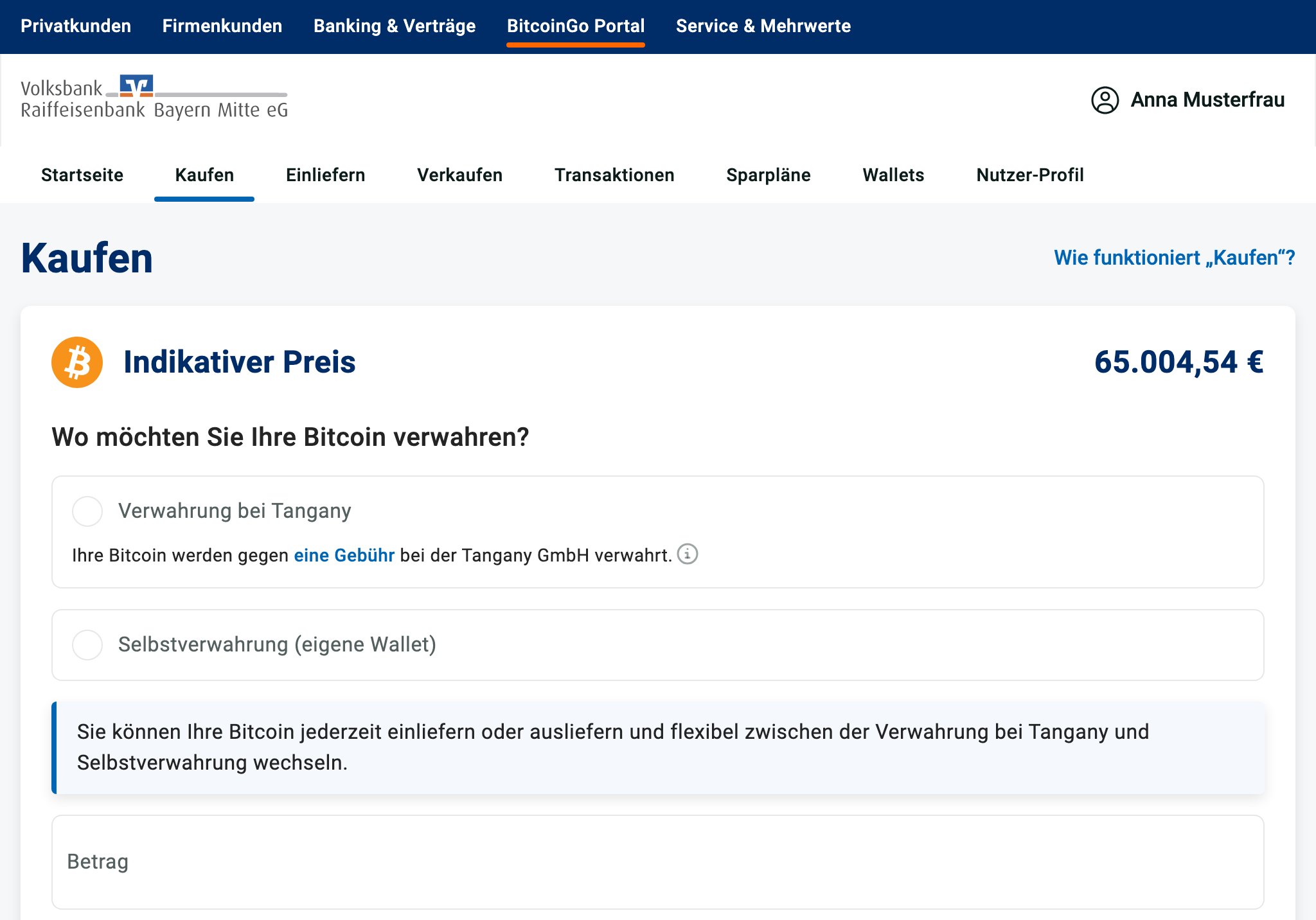Click the info icon beside Tangany text

click(x=688, y=554)
